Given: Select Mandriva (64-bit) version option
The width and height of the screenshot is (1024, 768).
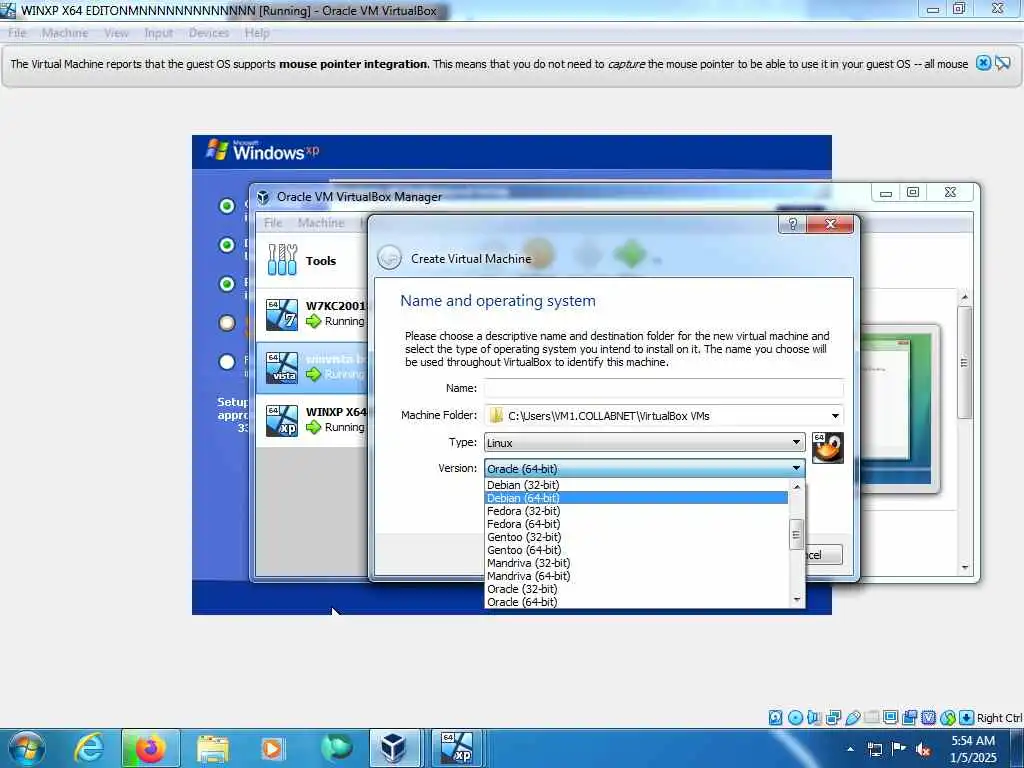Looking at the screenshot, I should (x=637, y=576).
